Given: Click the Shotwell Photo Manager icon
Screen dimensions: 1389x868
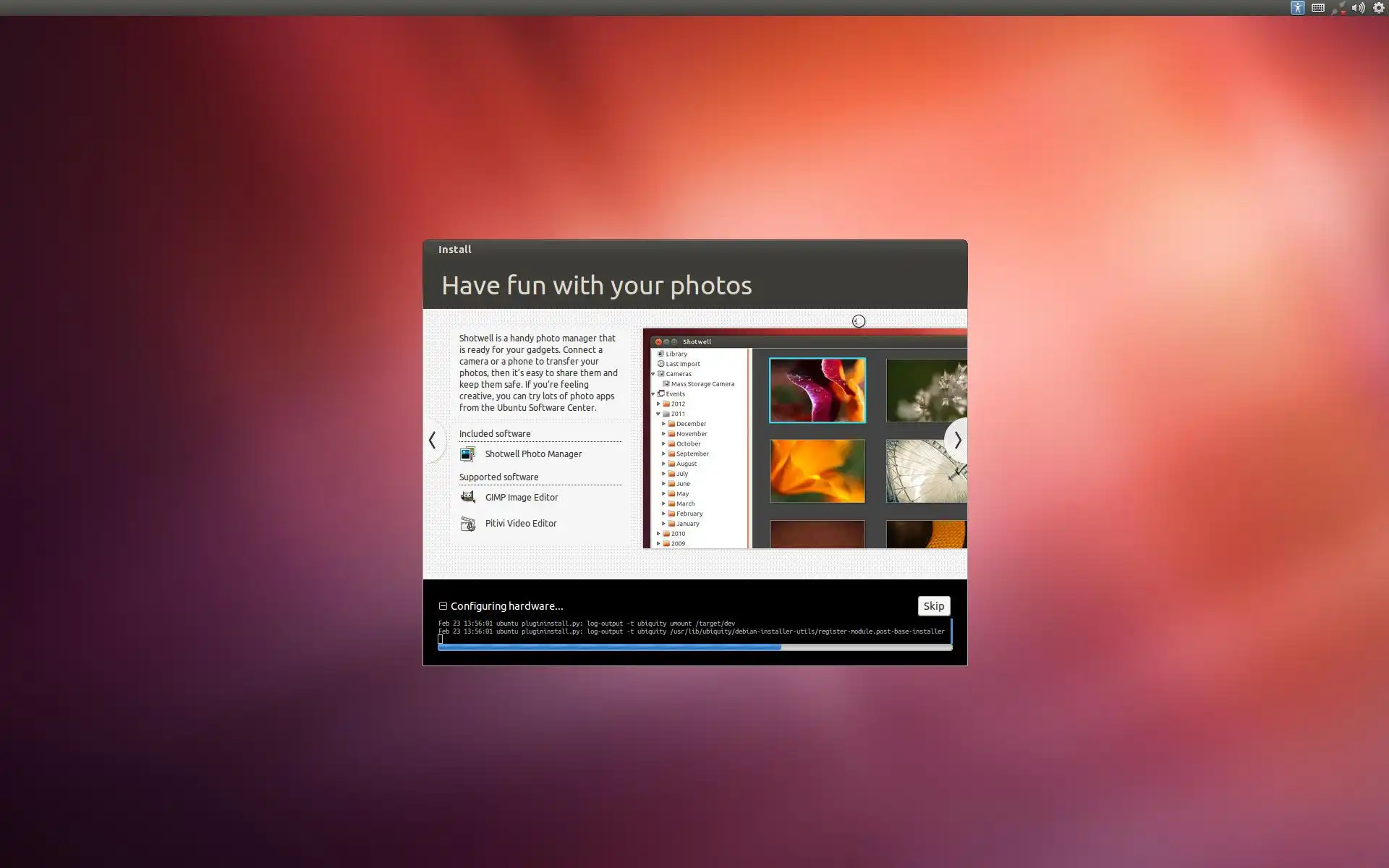Looking at the screenshot, I should (467, 454).
